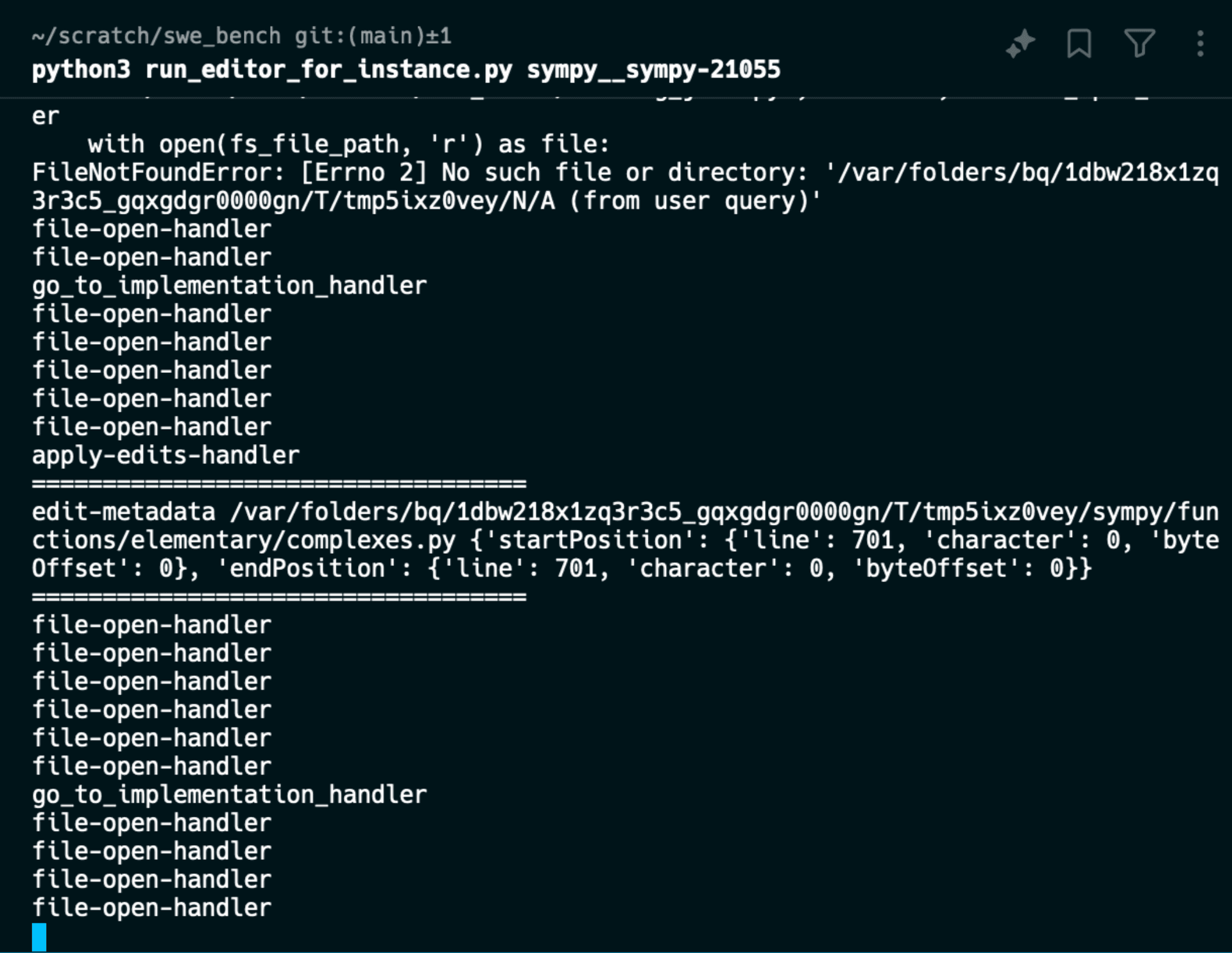Screen dimensions: 1232x953
Task: Open the block output filter
Action: coord(1140,44)
